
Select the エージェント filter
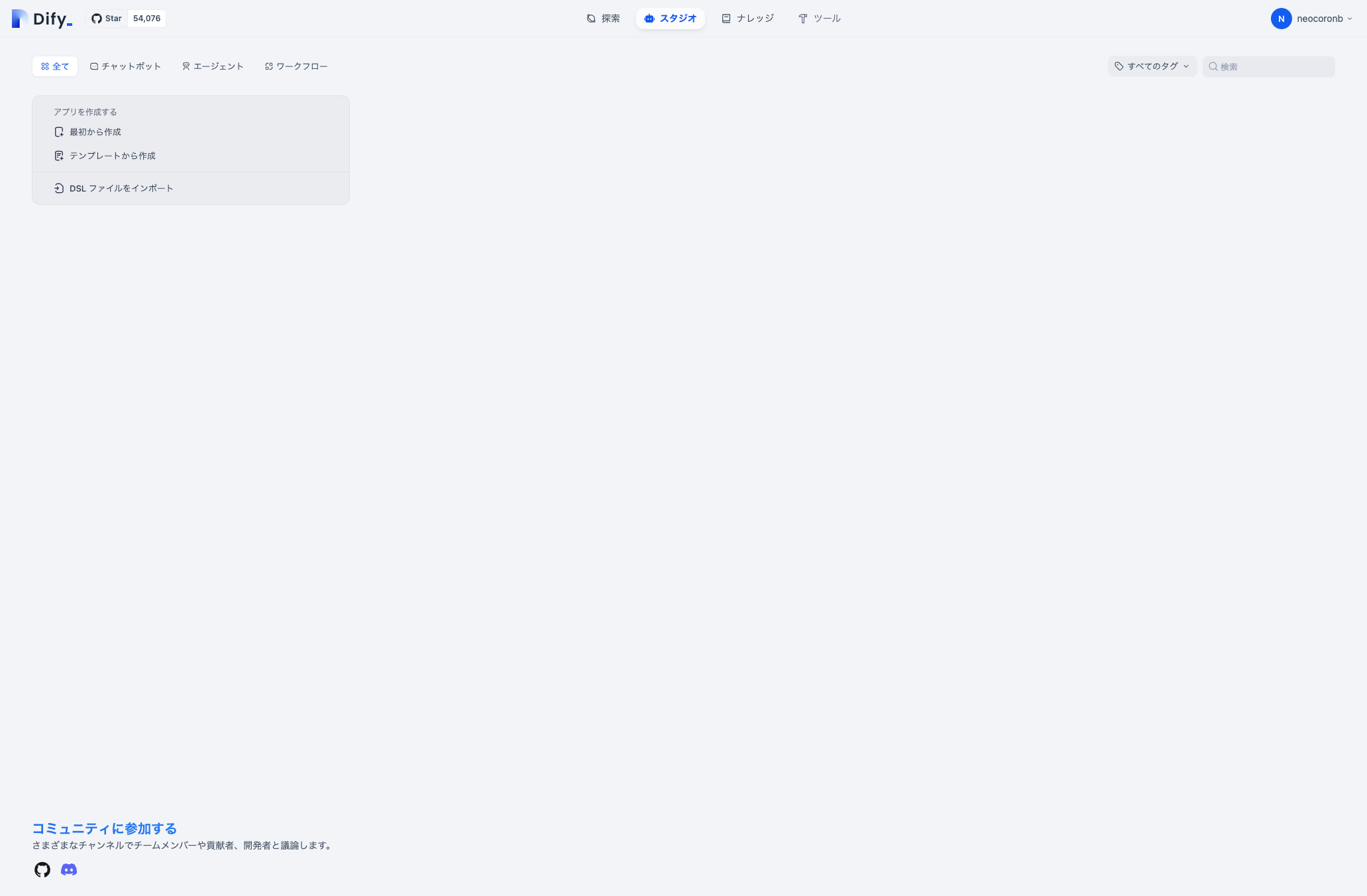(213, 66)
